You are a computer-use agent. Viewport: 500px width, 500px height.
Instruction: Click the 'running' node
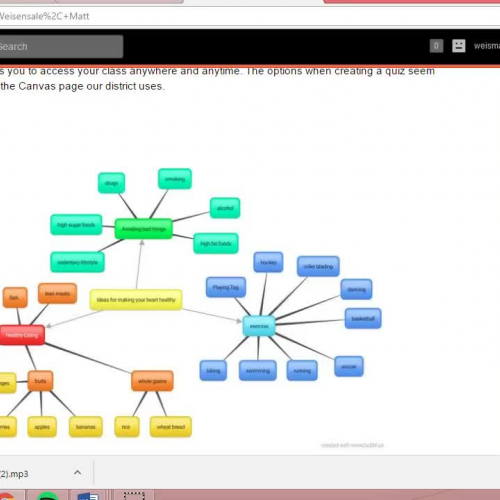pos(302,370)
